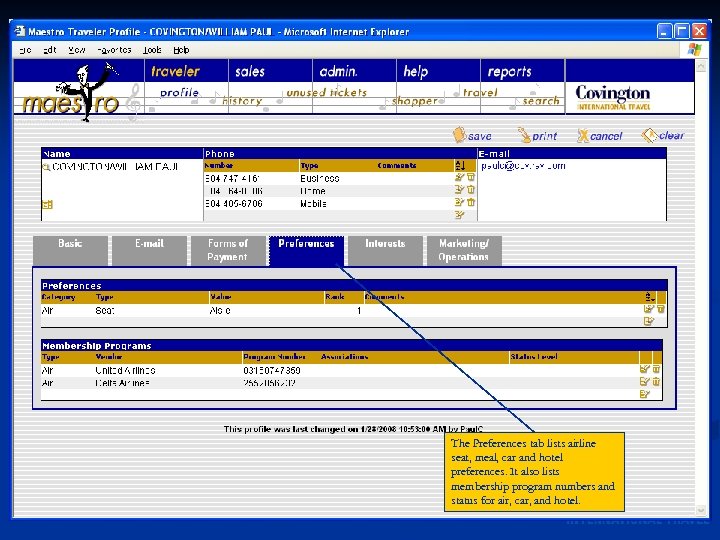Switch to the E-mail tab
This screenshot has width=720, height=540.
pos(149,250)
